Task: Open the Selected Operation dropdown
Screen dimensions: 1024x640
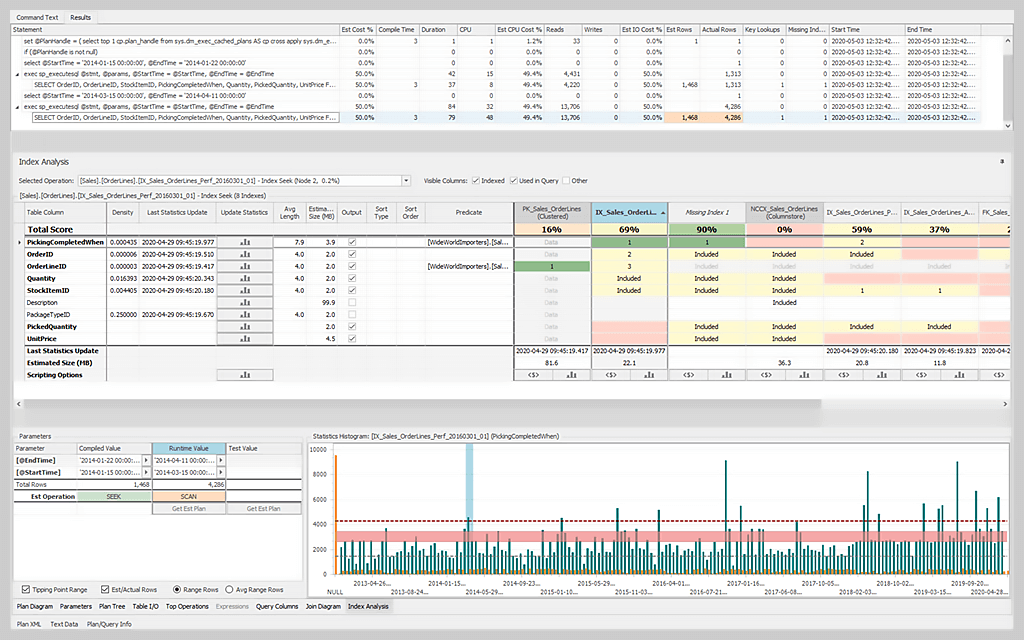Action: click(x=406, y=181)
